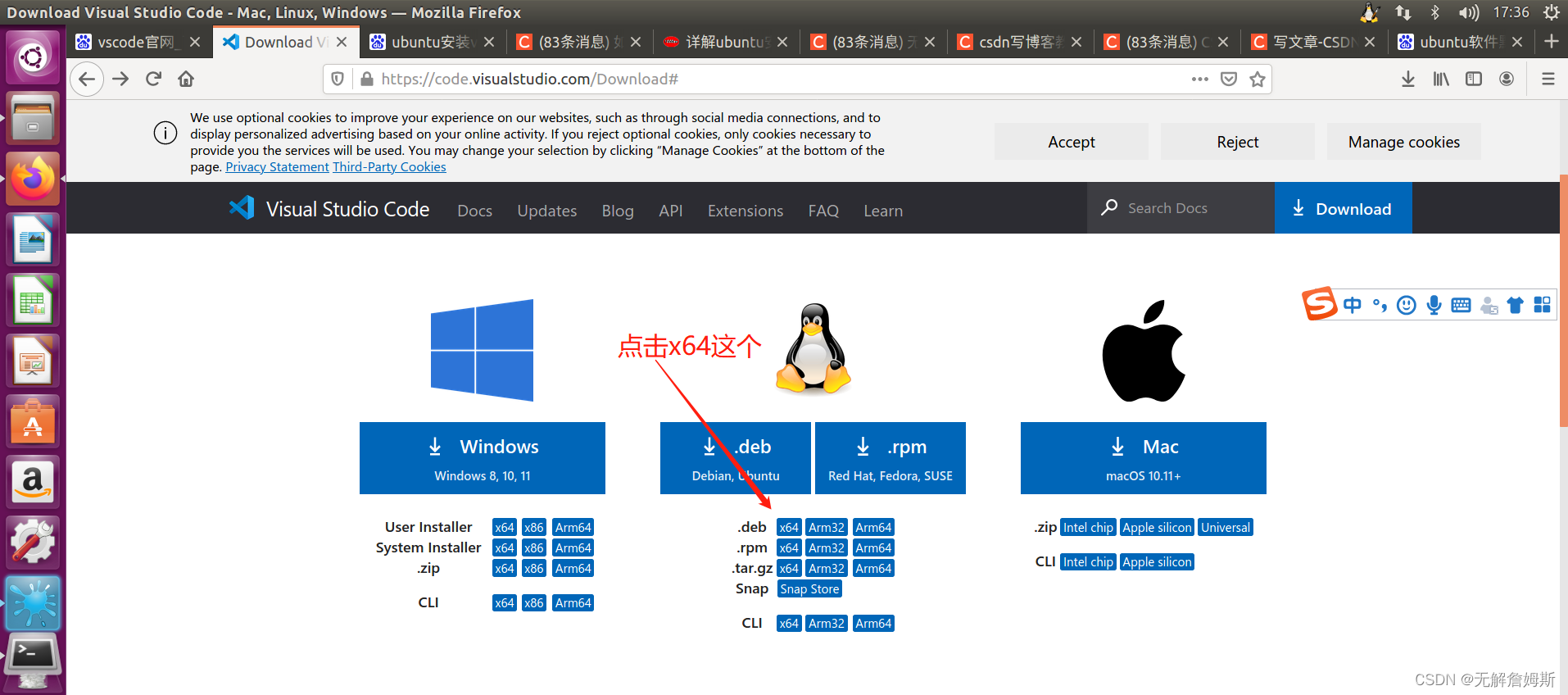
Task: Open the Third-Party Cookies link
Action: [x=389, y=167]
